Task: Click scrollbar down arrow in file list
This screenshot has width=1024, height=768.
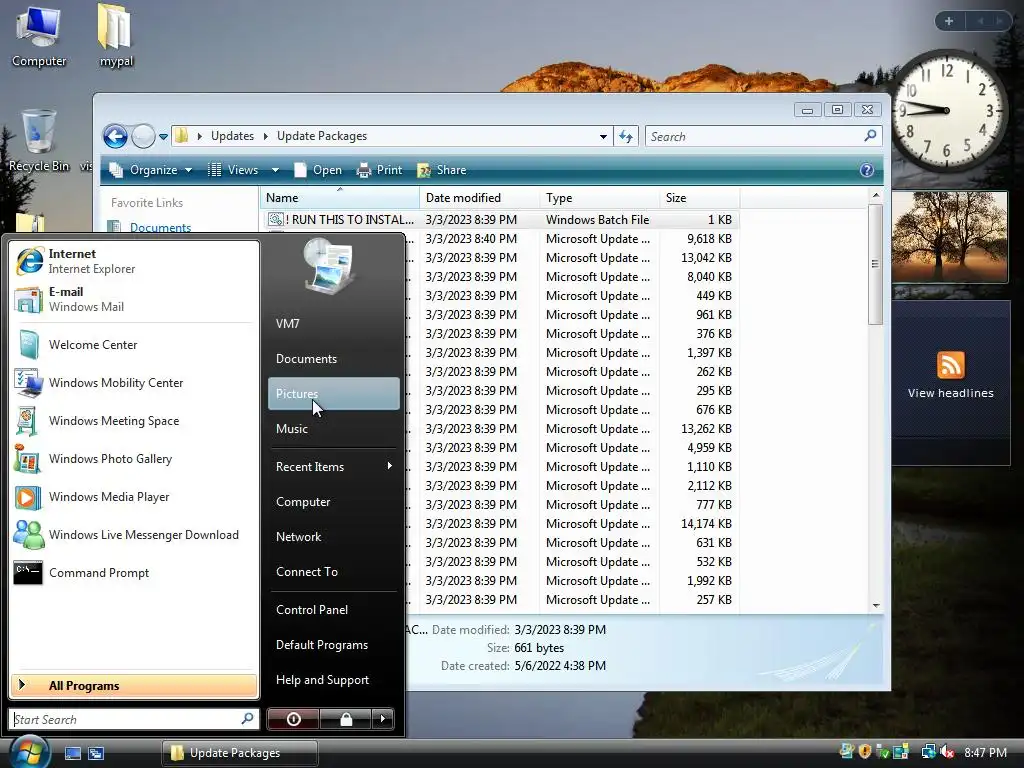Action: click(876, 605)
